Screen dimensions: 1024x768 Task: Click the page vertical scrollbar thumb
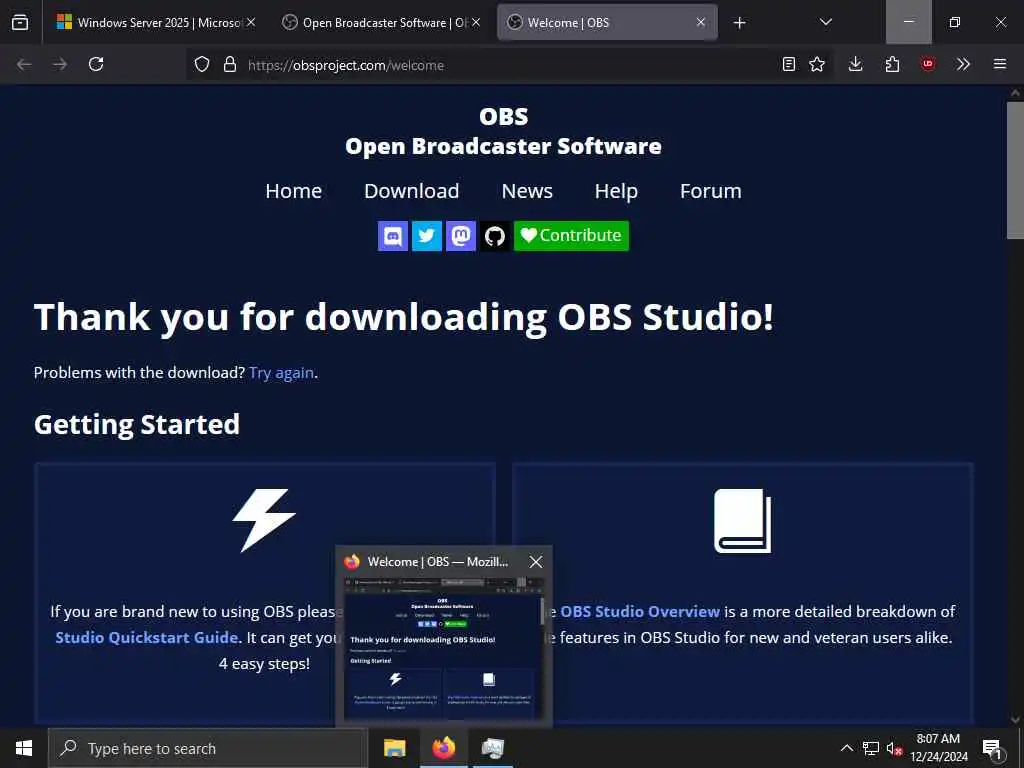[x=1015, y=170]
